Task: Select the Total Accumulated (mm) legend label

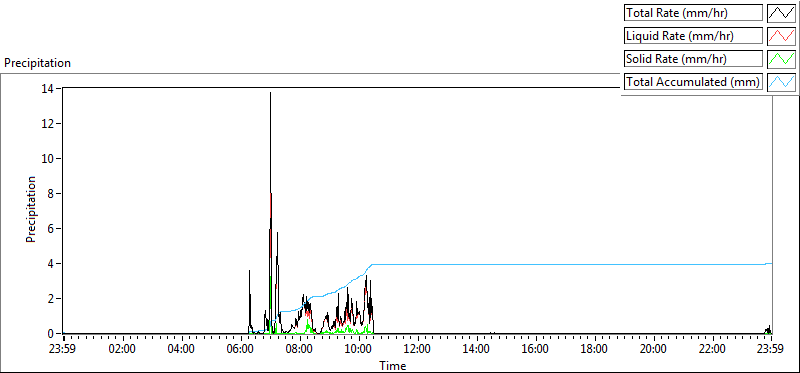Action: pyautogui.click(x=693, y=82)
